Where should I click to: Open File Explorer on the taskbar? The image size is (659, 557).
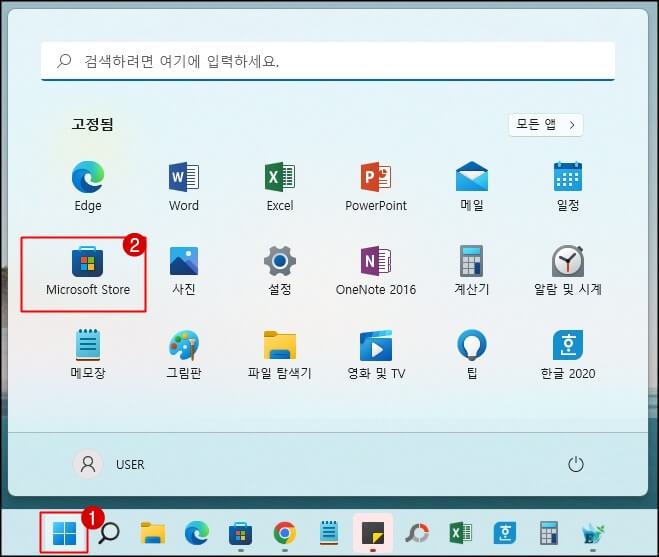point(153,533)
